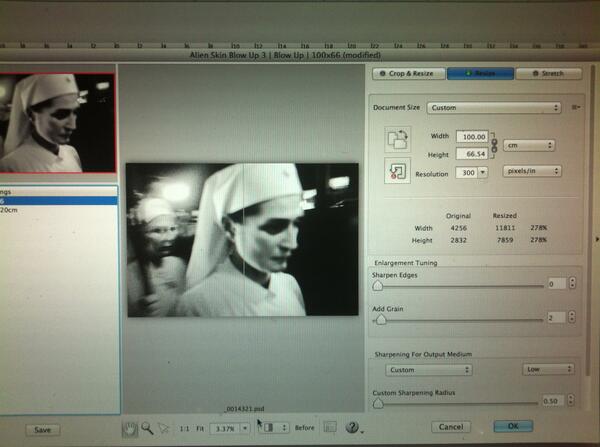Click the panel layout icon next to Before
Screen dimensions: 600x447
[x=329, y=427]
